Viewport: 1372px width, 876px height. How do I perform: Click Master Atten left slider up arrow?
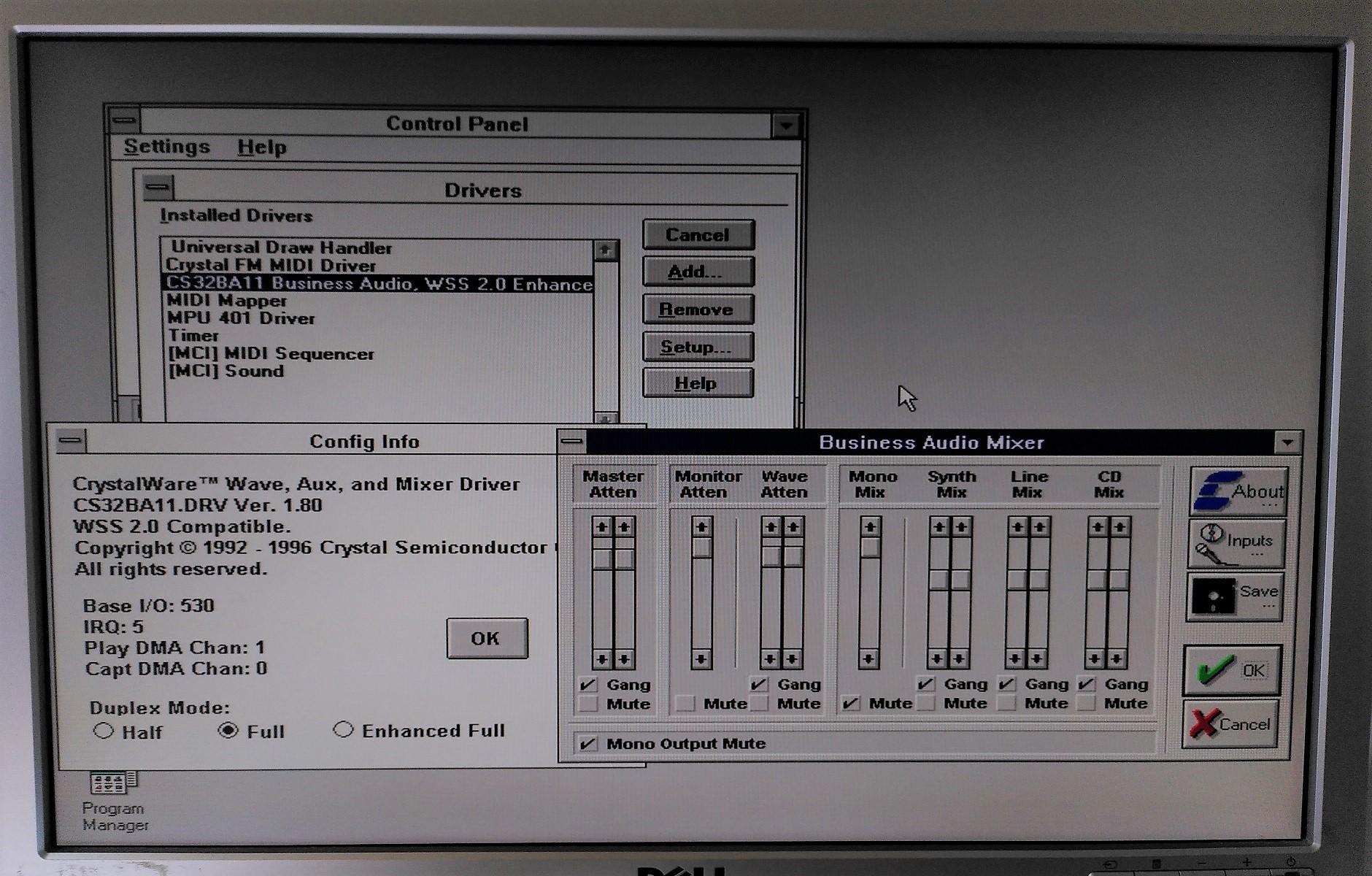coord(602,526)
